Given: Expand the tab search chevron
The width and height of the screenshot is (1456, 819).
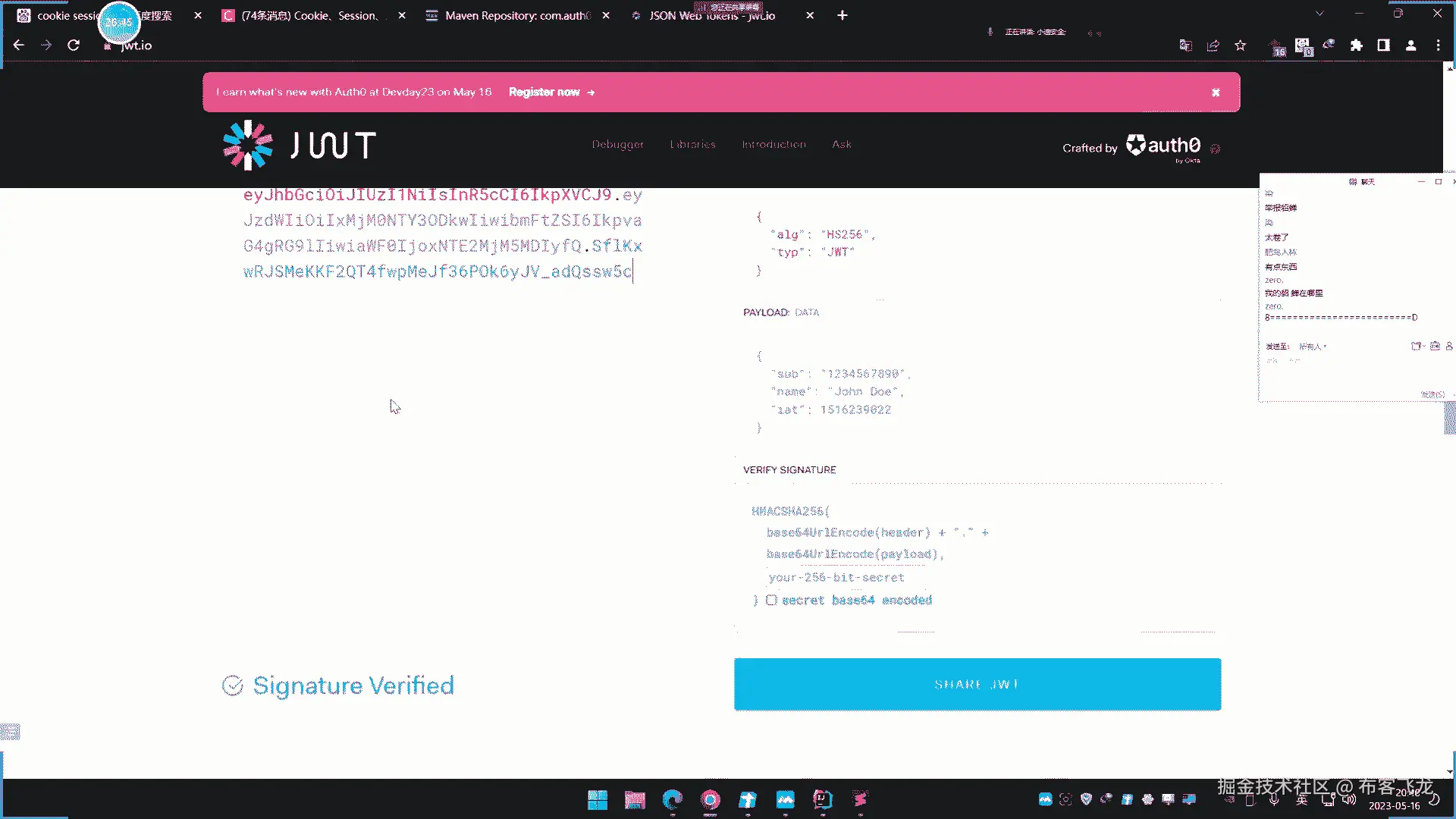Looking at the screenshot, I should tap(1319, 14).
